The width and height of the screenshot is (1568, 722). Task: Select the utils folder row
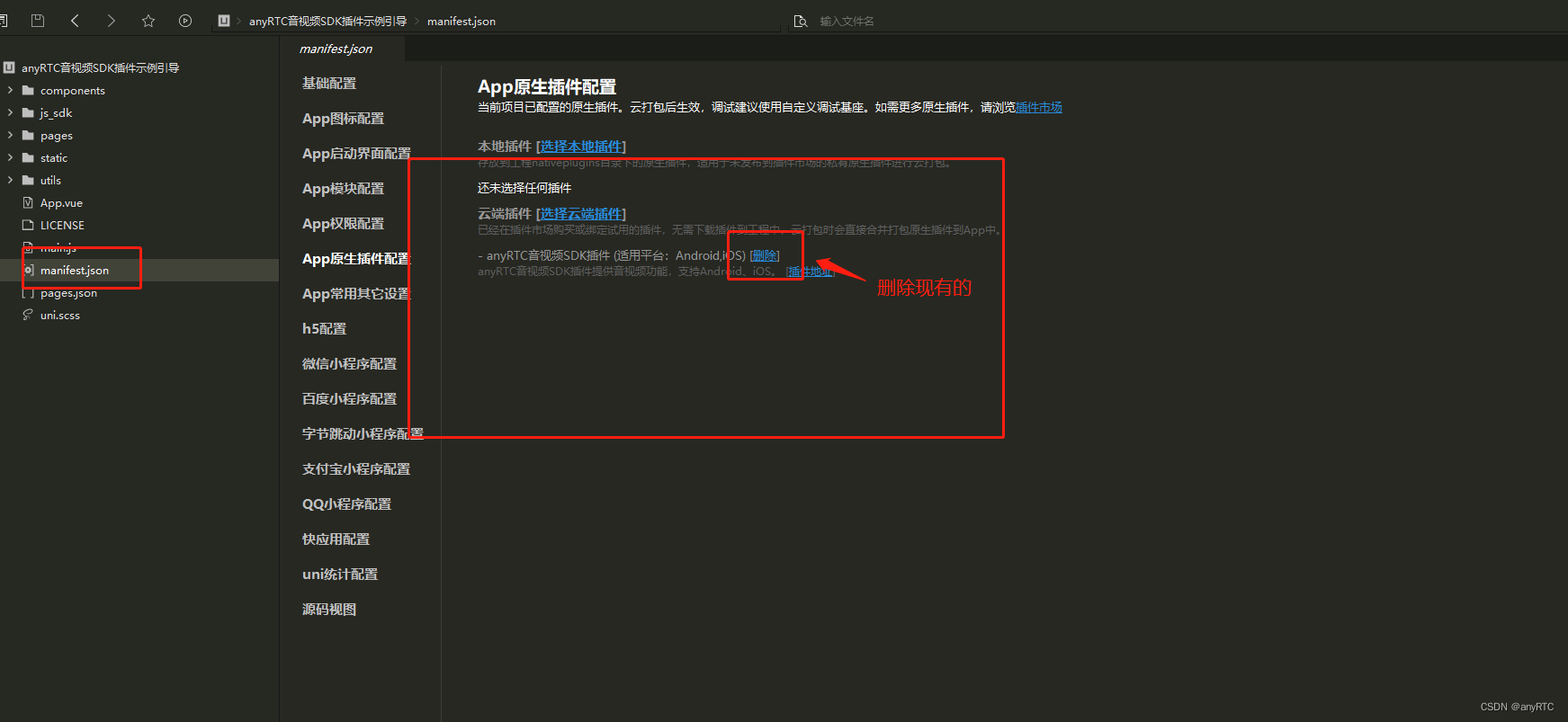[x=139, y=180]
